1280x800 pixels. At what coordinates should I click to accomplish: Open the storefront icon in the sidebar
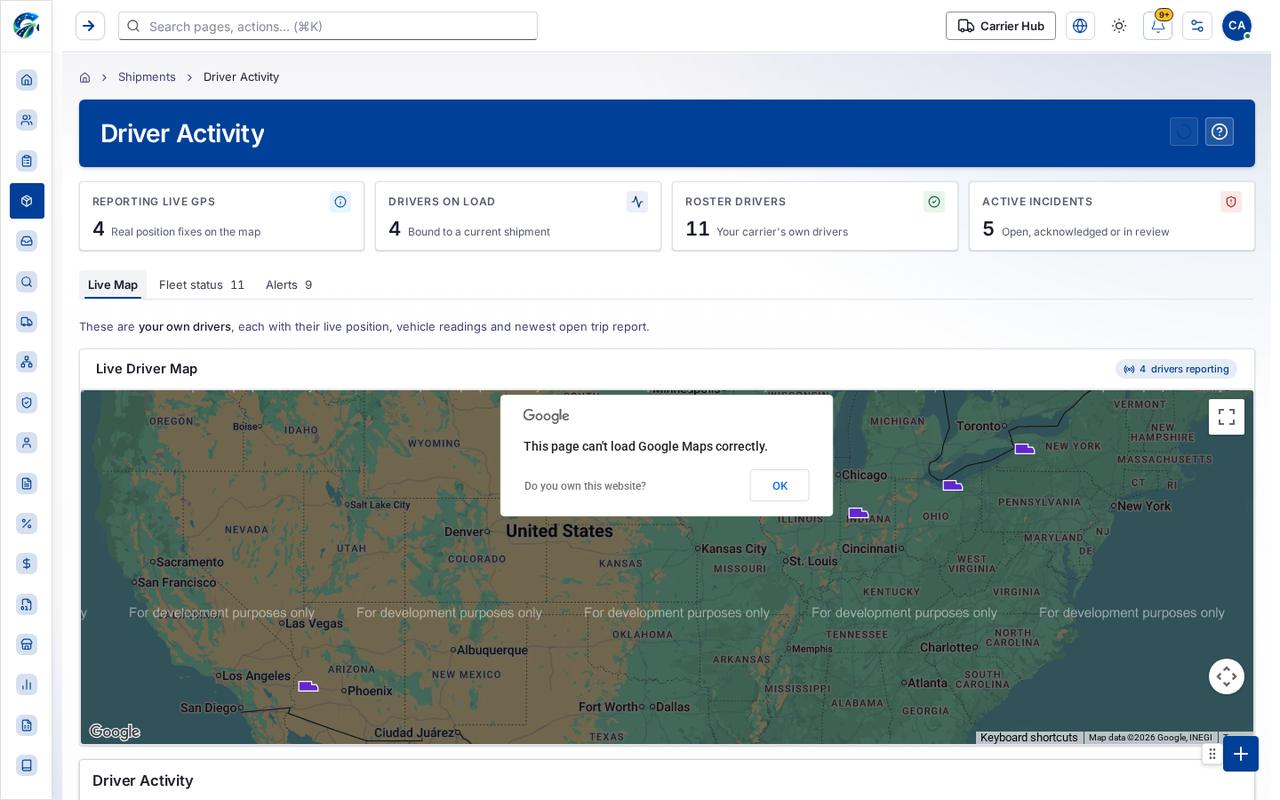point(27,644)
